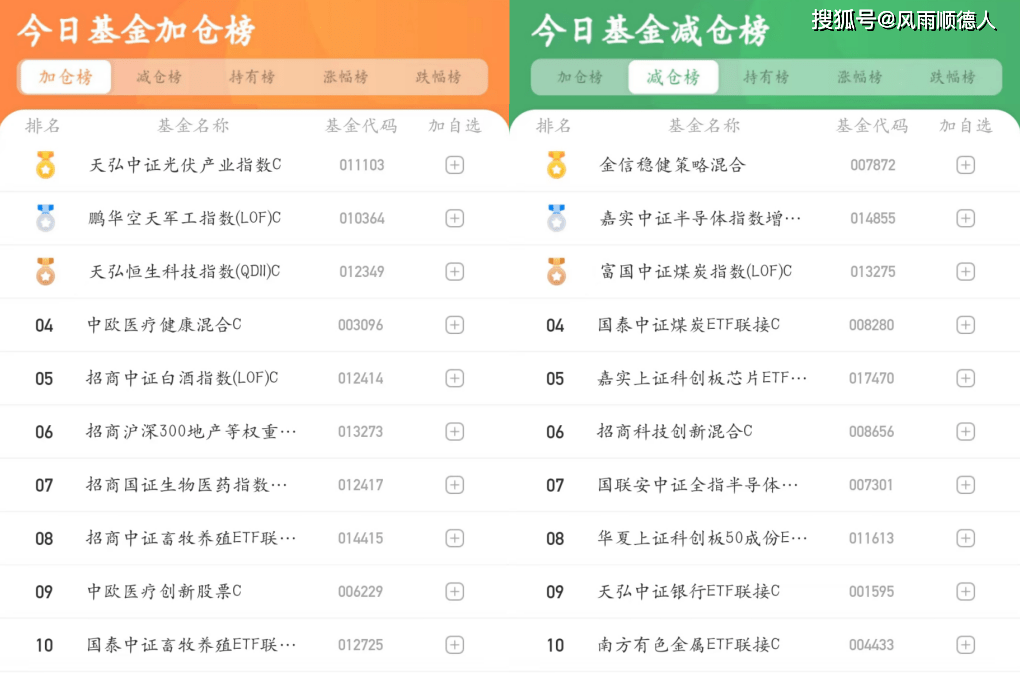Add 天弘中证光伏产业指数C to watchlist

(x=454, y=165)
